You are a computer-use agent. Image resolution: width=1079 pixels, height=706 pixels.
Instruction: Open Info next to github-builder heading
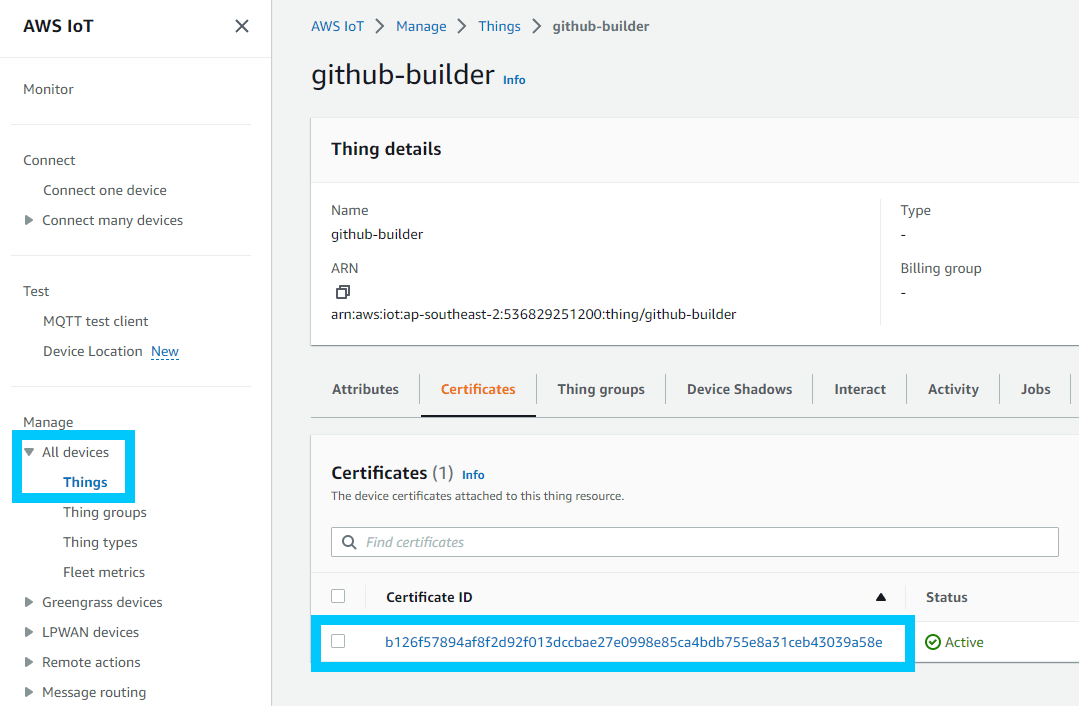(514, 80)
